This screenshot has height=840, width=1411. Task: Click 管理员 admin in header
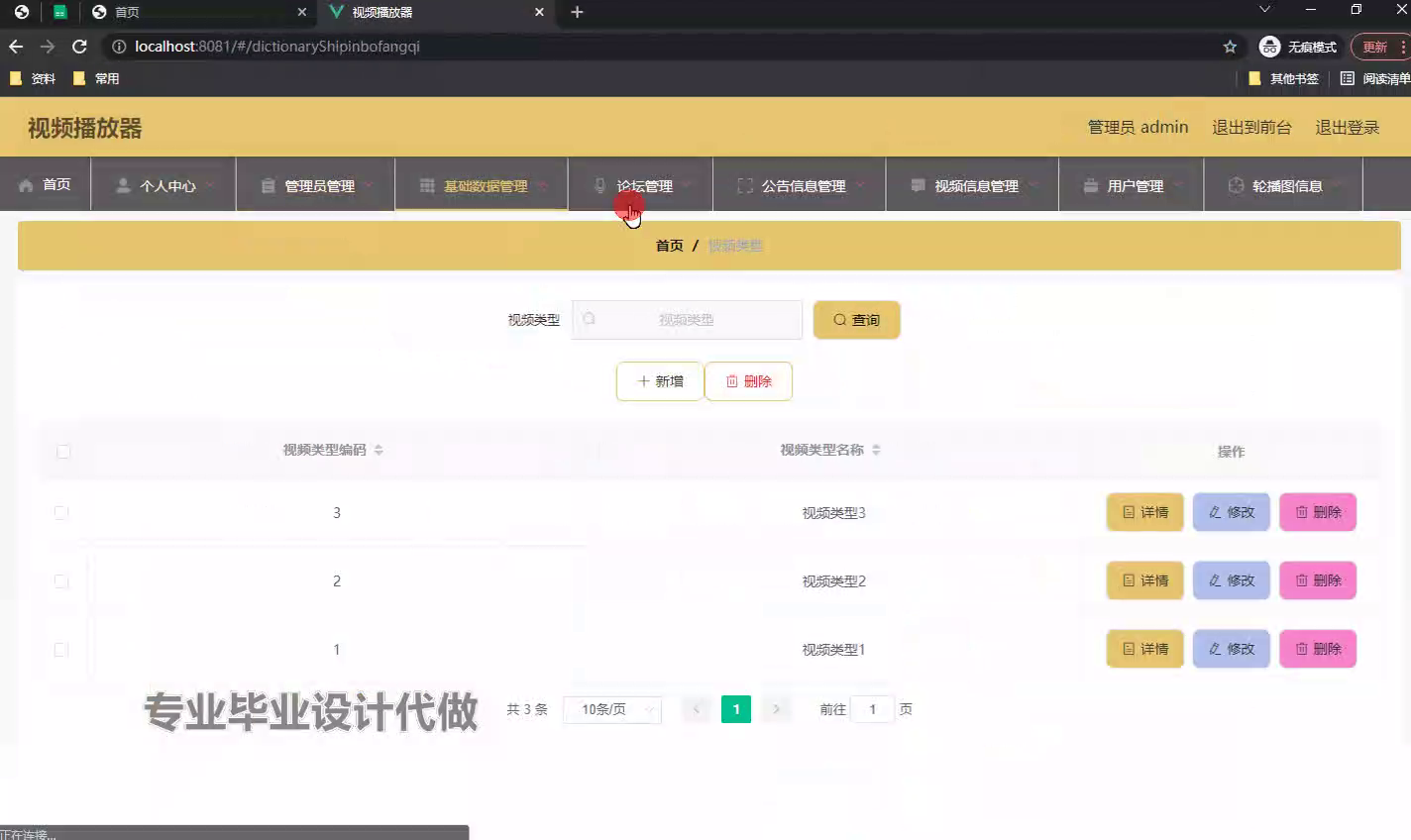[1138, 127]
